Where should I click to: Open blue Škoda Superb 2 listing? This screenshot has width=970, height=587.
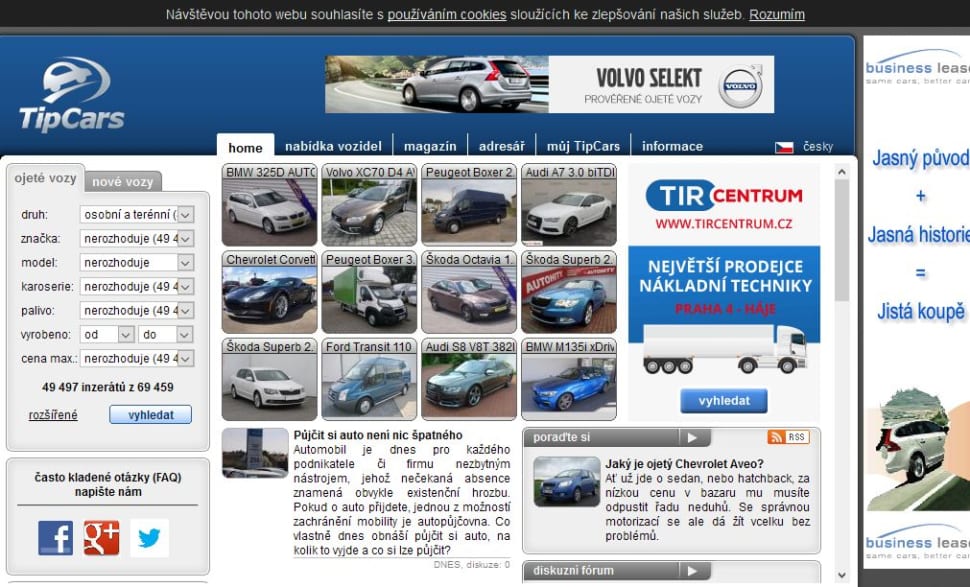[569, 293]
